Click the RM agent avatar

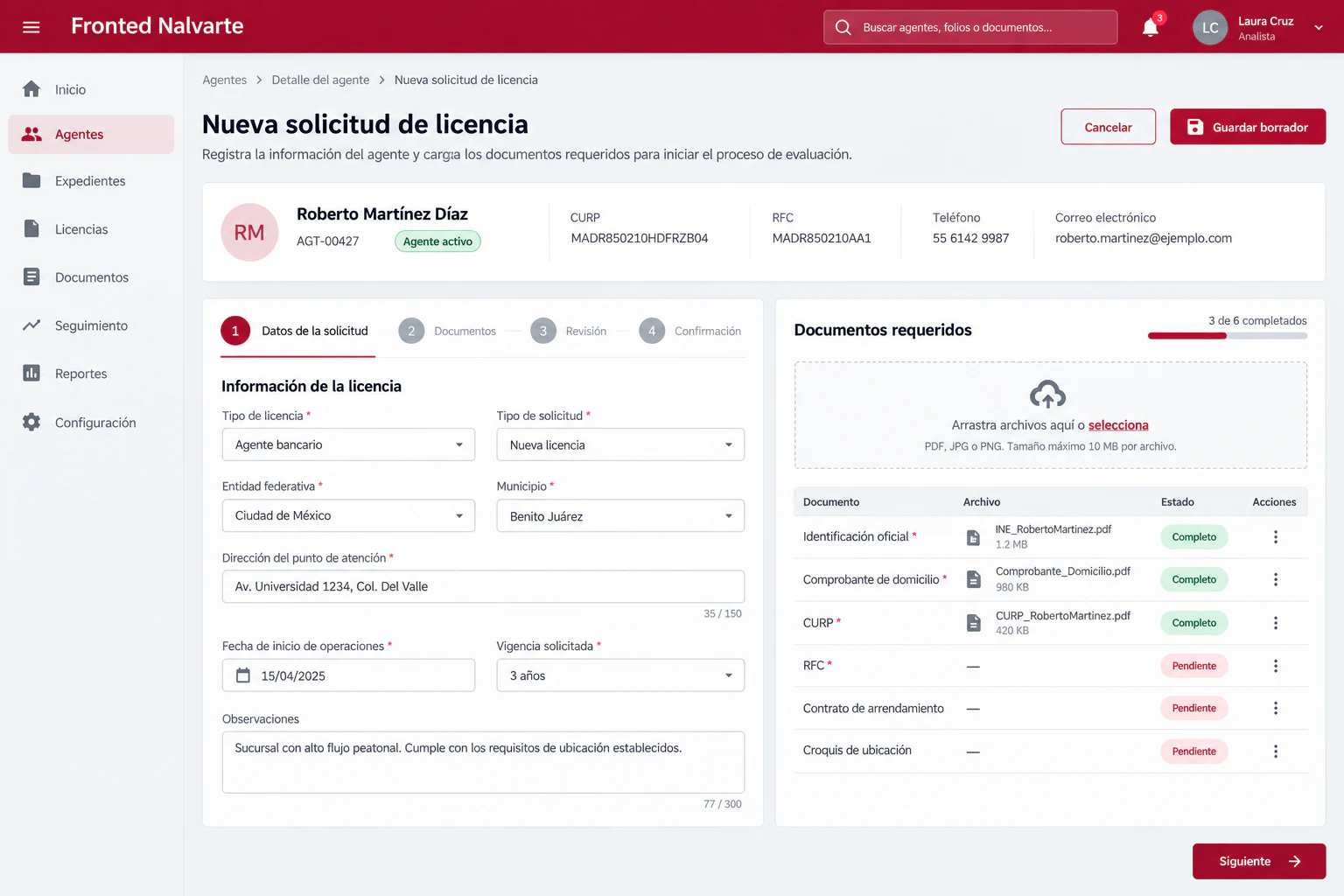pyautogui.click(x=249, y=233)
